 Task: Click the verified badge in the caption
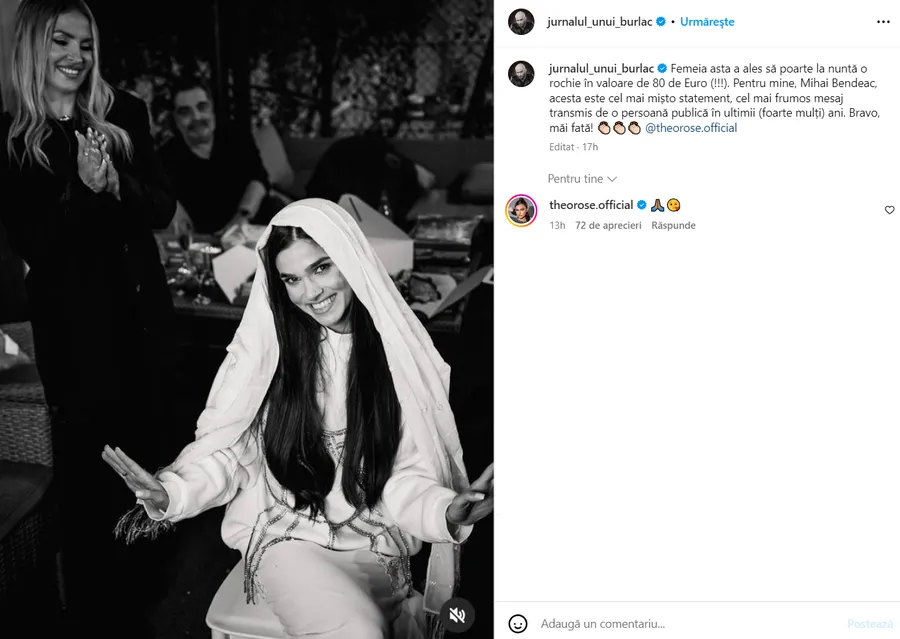pos(662,68)
